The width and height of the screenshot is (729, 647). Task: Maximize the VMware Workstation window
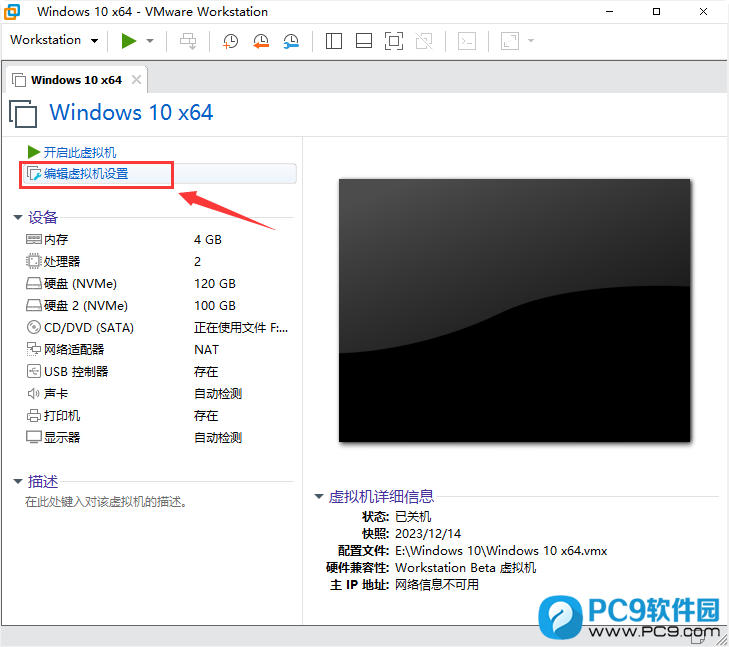click(x=656, y=12)
